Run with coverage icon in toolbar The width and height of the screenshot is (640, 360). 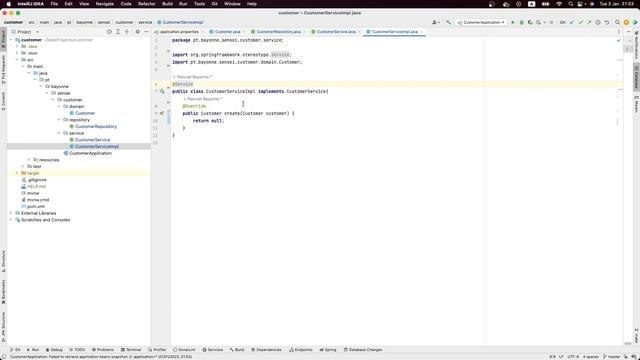[530, 22]
